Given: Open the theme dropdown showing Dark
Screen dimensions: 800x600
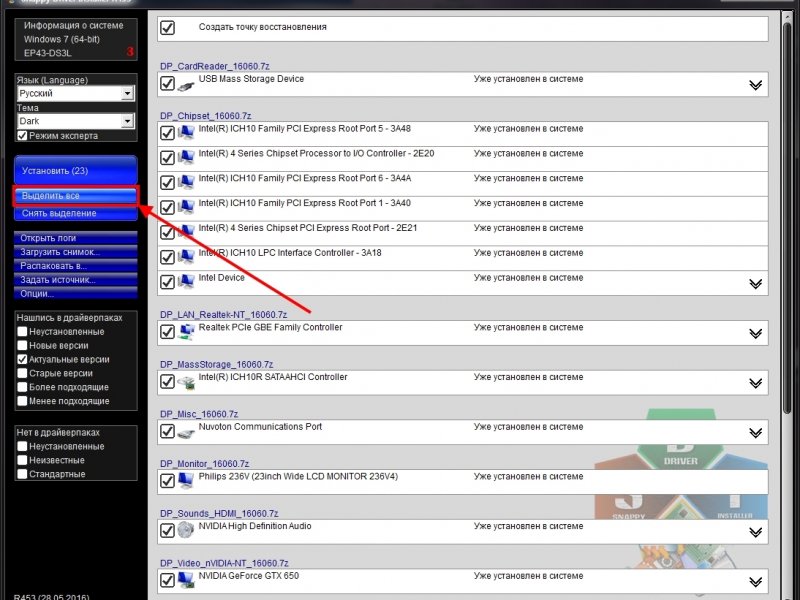Looking at the screenshot, I should [x=76, y=121].
